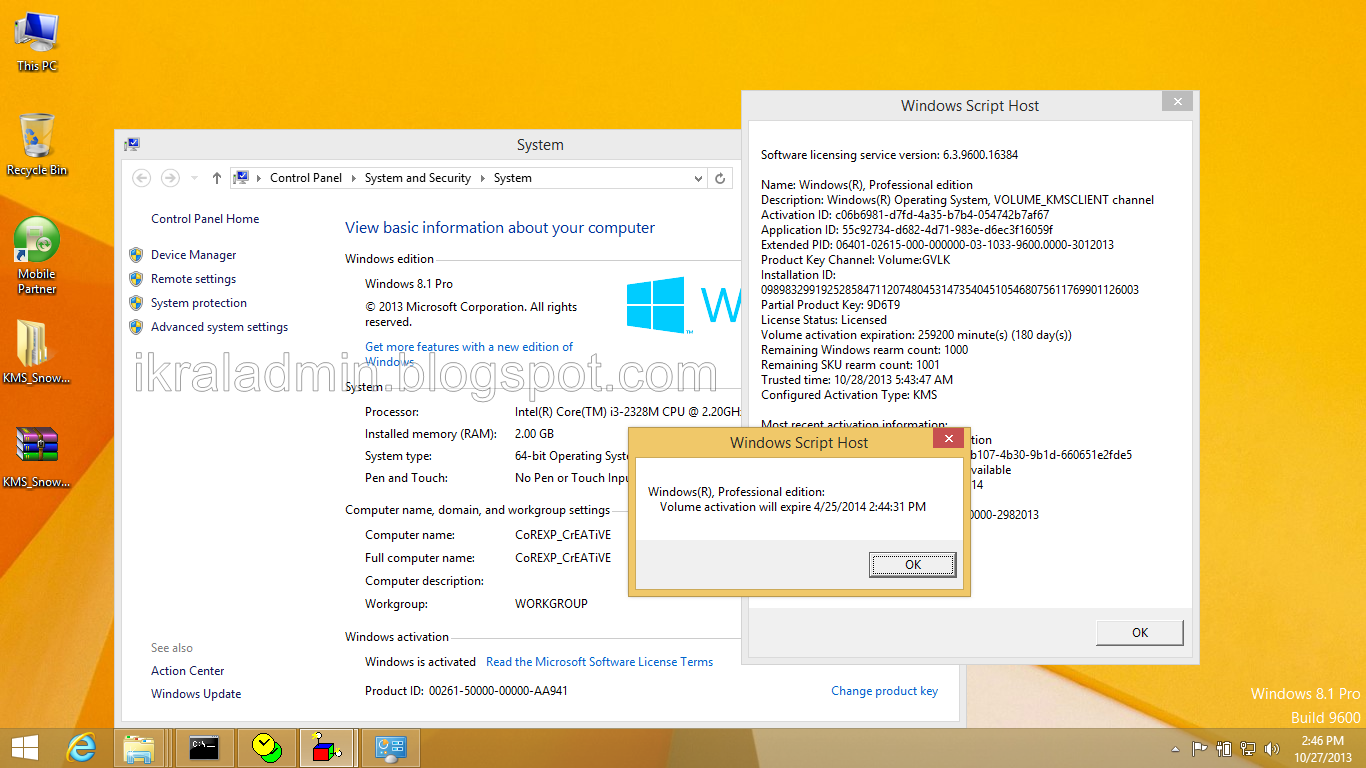
Task: Open Control Panel Home link
Action: click(205, 219)
